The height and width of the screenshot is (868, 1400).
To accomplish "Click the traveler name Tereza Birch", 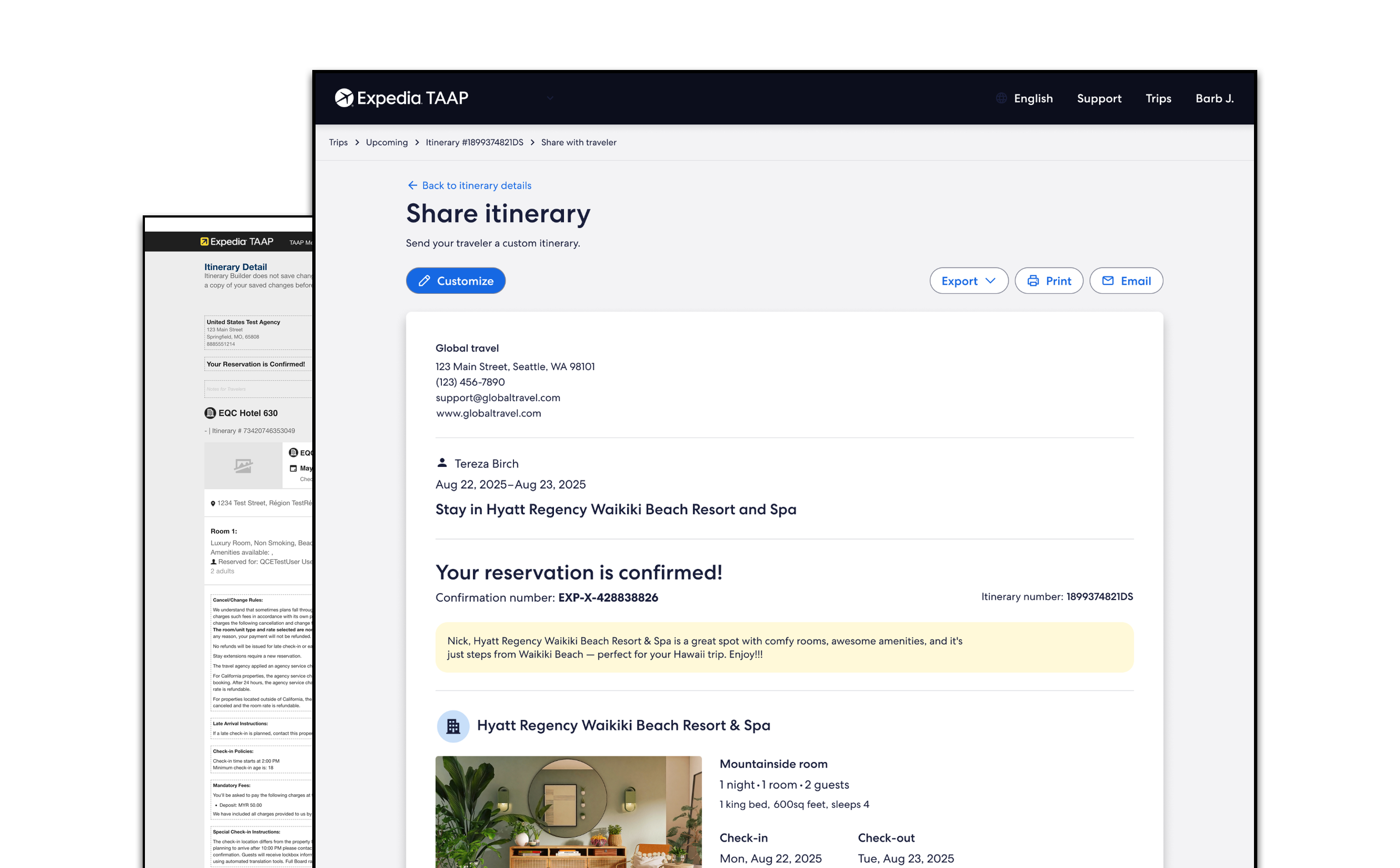I will pos(486,464).
